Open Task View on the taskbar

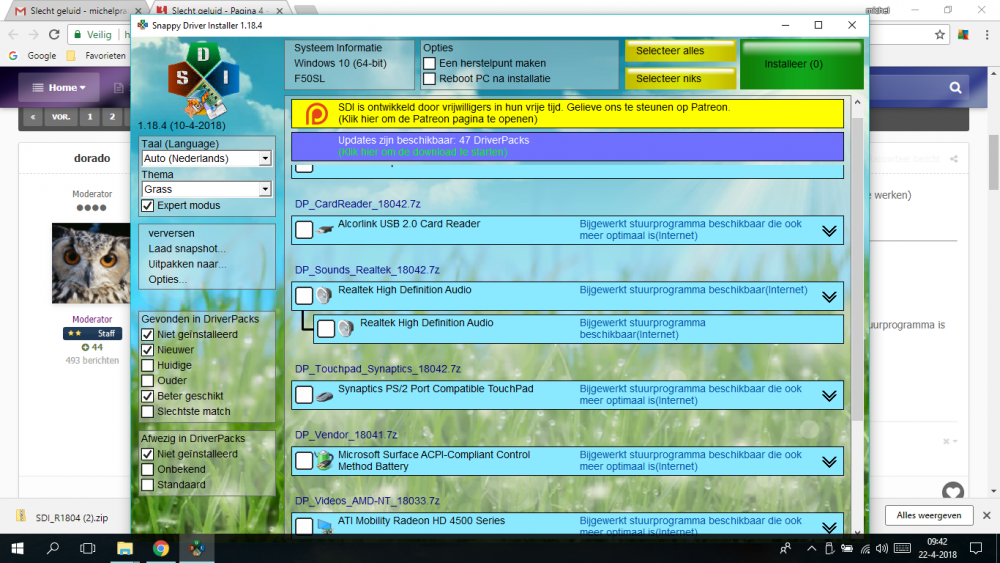coord(88,548)
